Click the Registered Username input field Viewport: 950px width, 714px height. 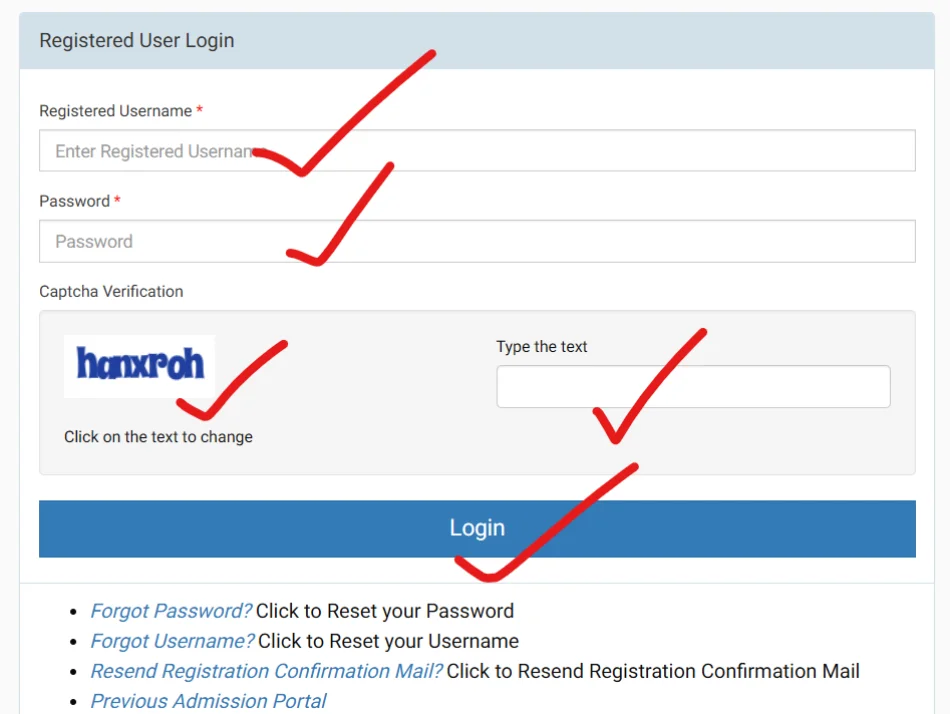(x=477, y=150)
